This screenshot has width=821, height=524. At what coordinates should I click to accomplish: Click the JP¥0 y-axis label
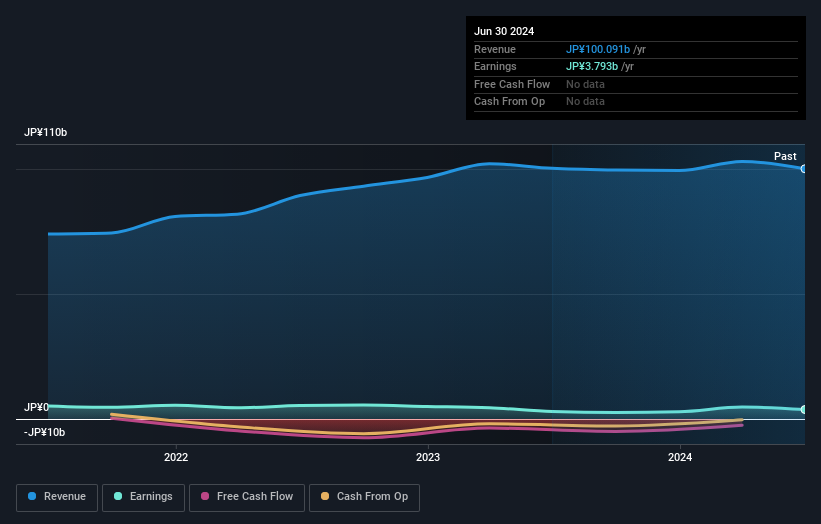36,407
